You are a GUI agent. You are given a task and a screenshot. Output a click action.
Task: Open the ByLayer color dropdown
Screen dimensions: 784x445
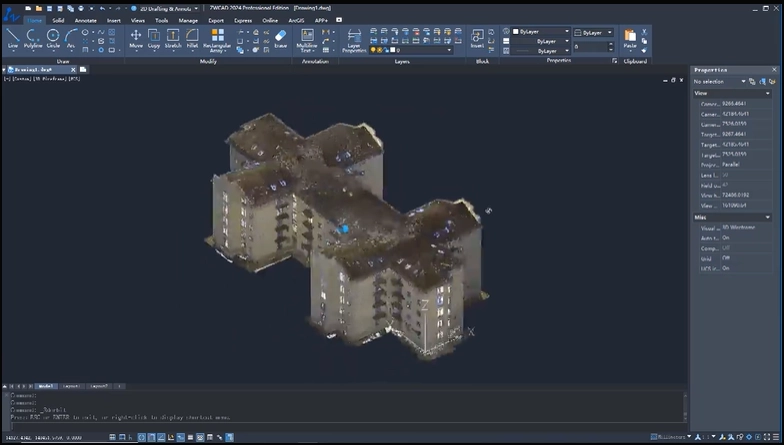(x=541, y=32)
